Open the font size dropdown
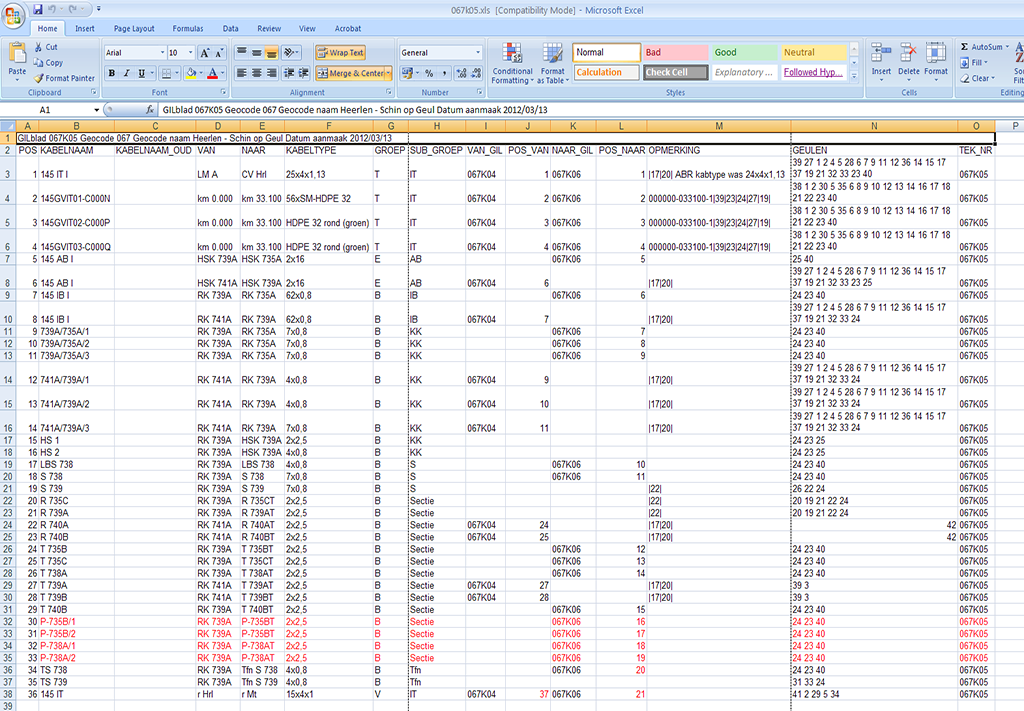The width and height of the screenshot is (1024, 711). click(x=191, y=53)
